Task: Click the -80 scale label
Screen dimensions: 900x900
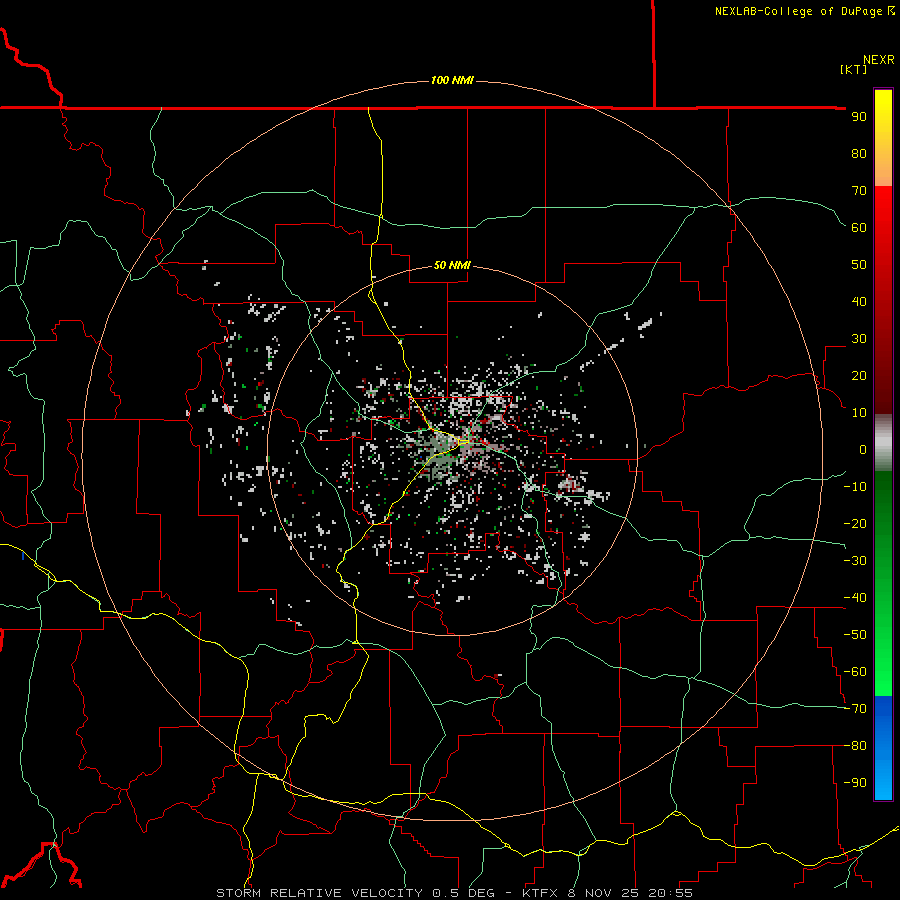Action: point(855,746)
